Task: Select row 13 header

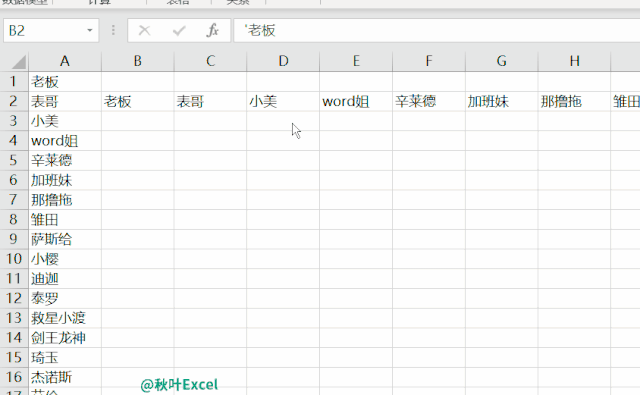Action: click(x=14, y=318)
